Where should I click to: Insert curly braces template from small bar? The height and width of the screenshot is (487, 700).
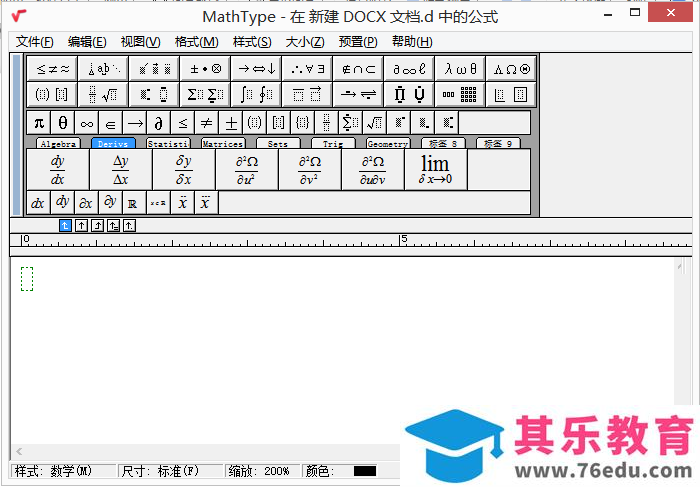click(x=303, y=123)
